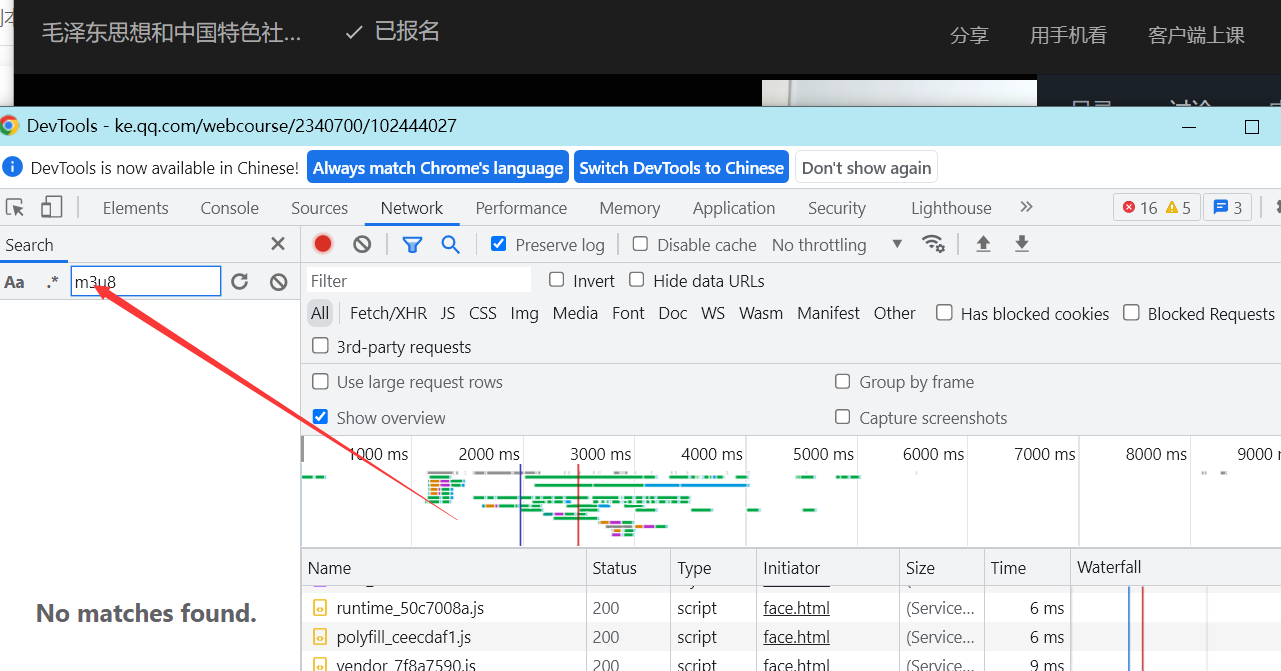Clear the network log
The height and width of the screenshot is (671, 1281).
pyautogui.click(x=362, y=244)
